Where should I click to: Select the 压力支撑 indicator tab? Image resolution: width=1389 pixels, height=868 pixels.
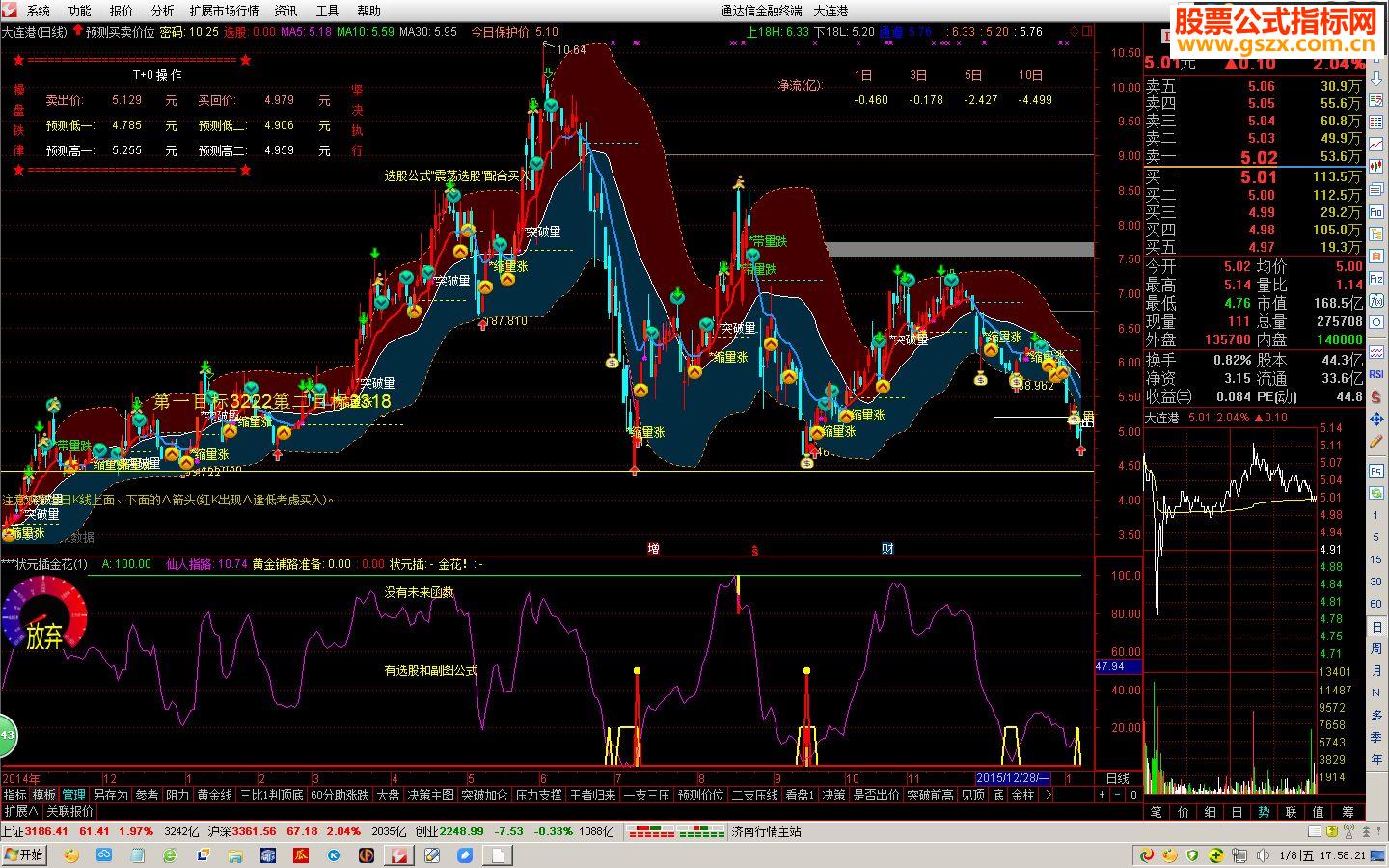tap(538, 796)
